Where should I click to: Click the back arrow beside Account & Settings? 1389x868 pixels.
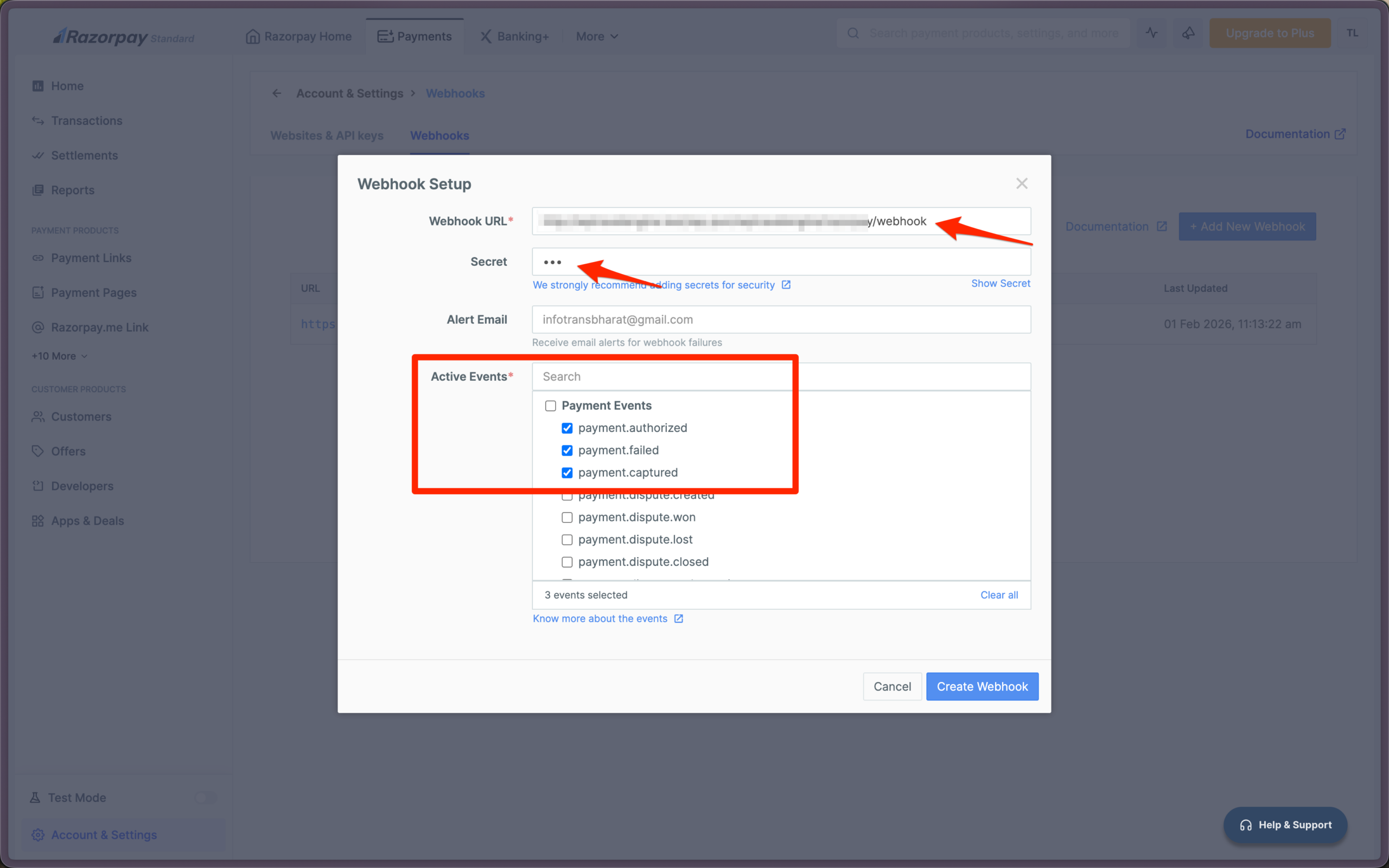[277, 93]
